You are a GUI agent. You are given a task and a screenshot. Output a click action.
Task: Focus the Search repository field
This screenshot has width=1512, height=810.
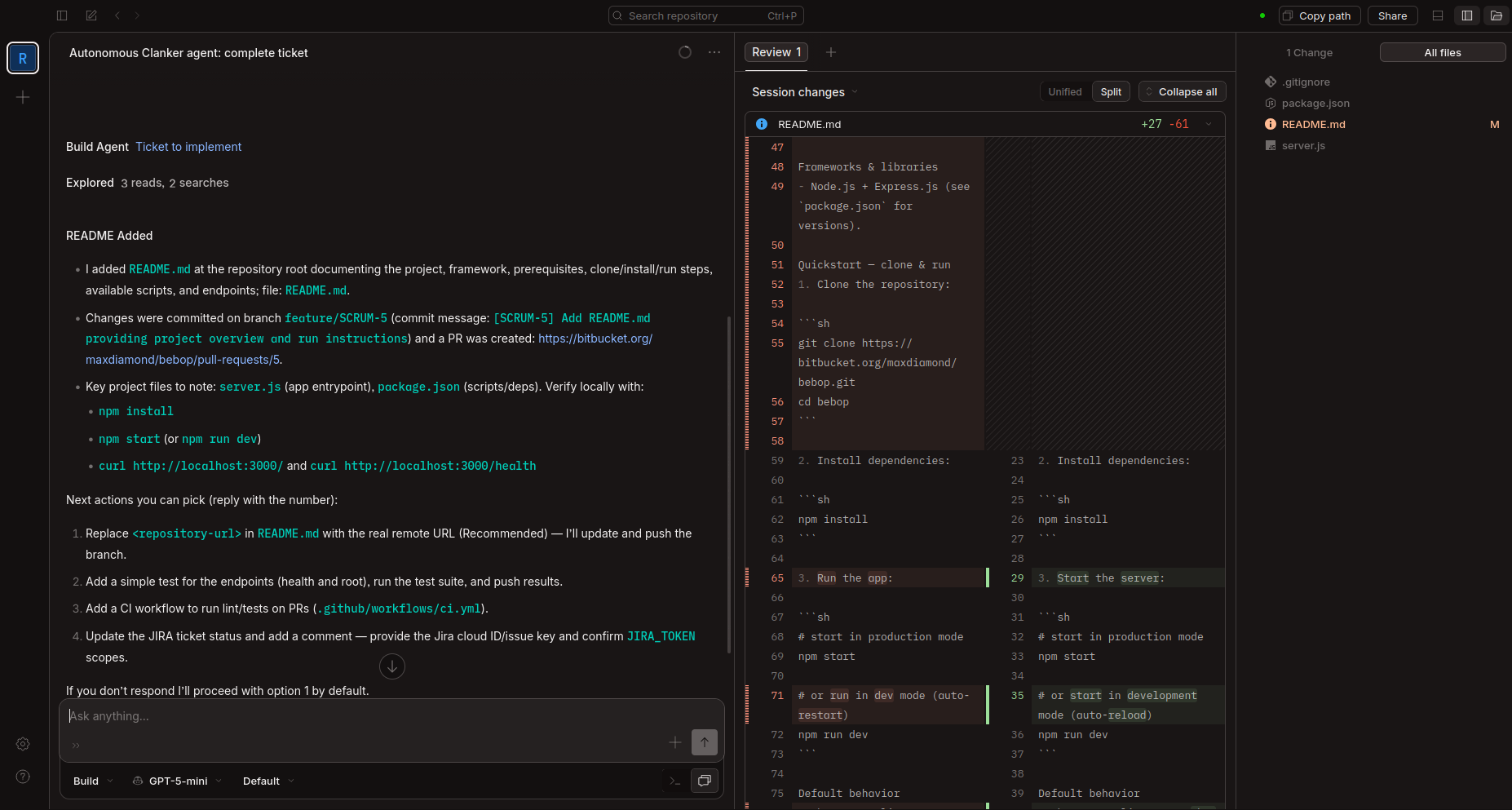[705, 15]
